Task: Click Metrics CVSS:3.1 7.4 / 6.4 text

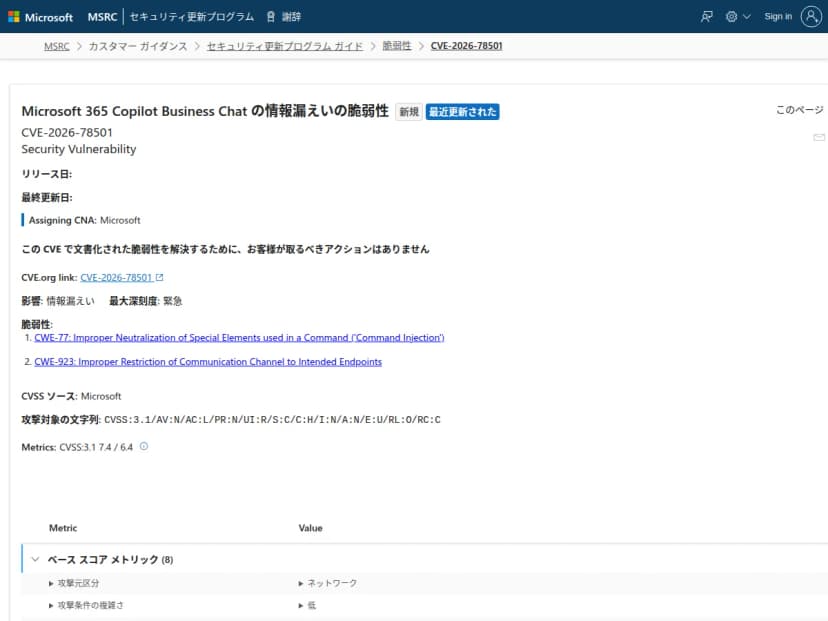Action: point(77,447)
